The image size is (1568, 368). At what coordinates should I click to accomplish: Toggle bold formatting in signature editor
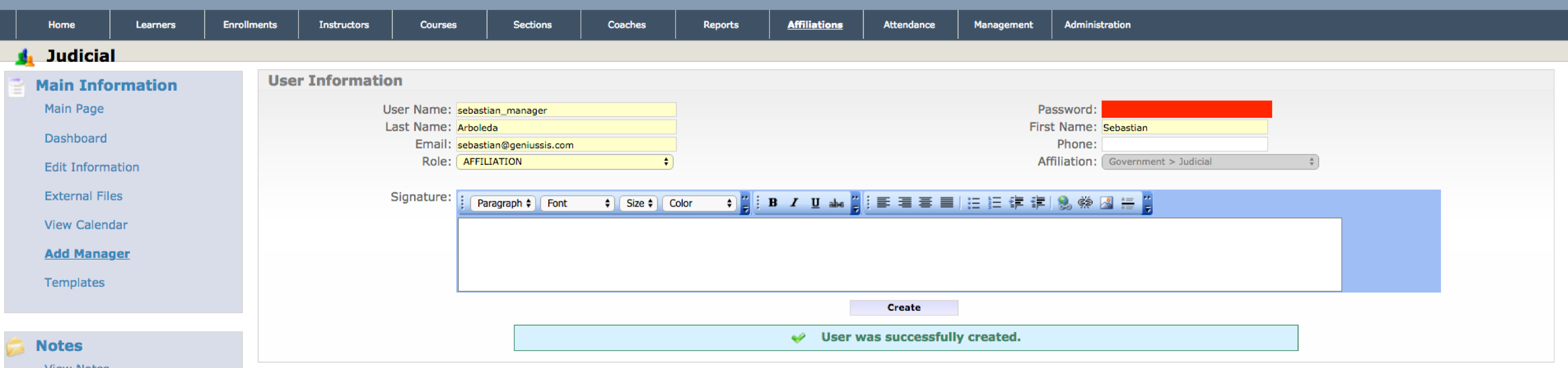[772, 203]
